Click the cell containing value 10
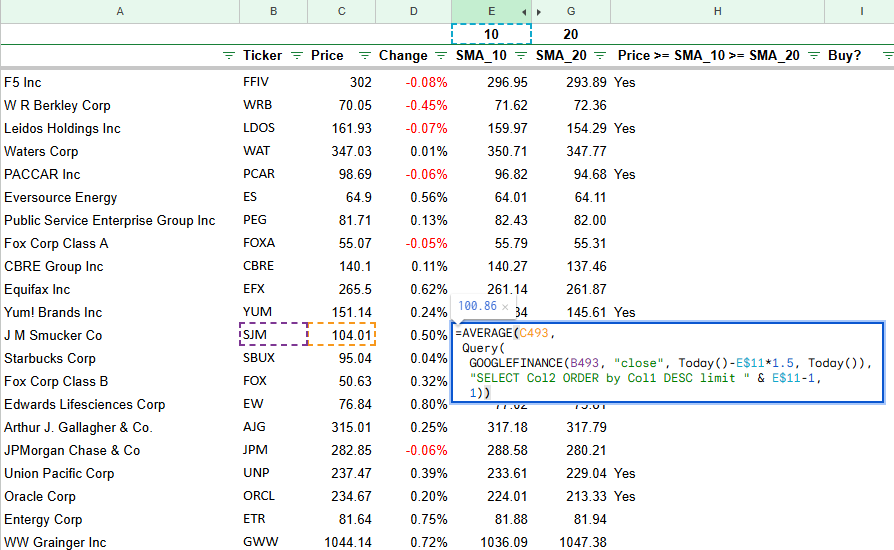Screen dimensions: 894x550 [491, 34]
